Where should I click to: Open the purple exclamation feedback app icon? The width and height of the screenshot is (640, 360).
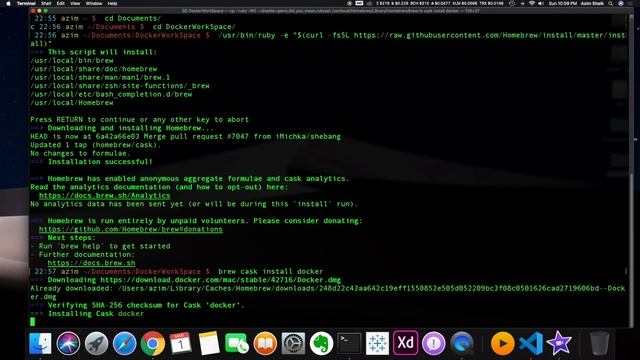point(433,343)
